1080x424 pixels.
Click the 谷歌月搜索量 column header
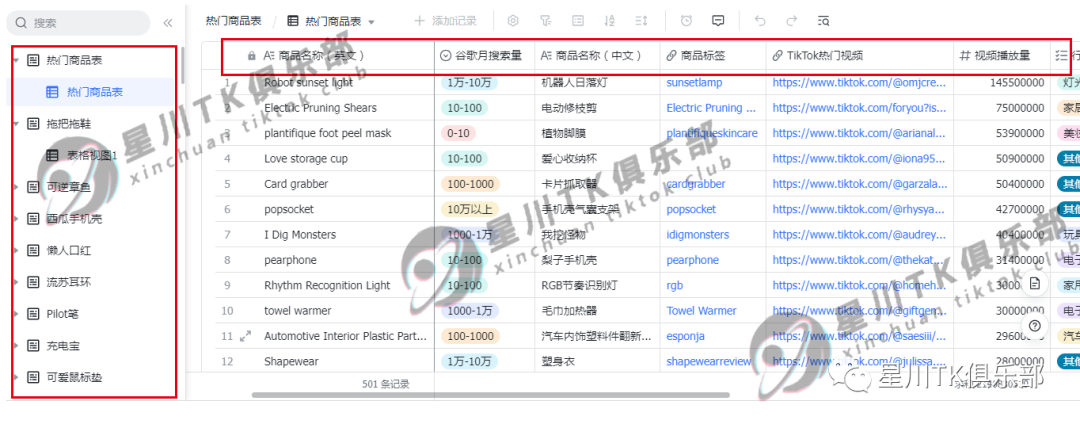click(484, 56)
